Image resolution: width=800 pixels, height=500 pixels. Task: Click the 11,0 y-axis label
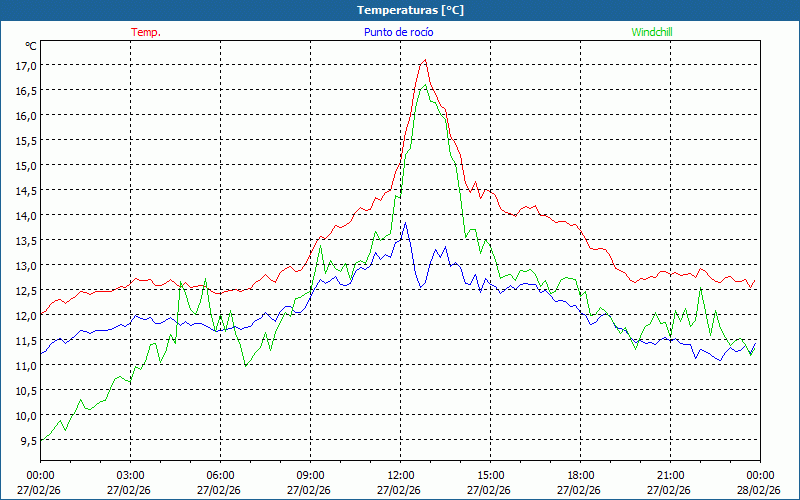click(25, 365)
